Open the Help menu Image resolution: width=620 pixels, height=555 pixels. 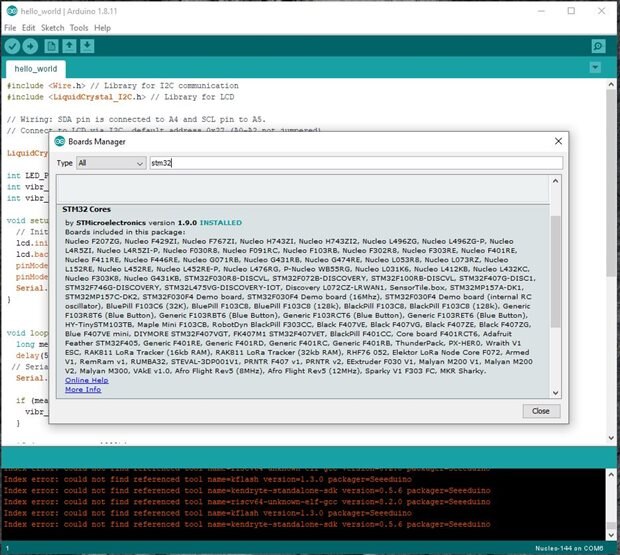pyautogui.click(x=103, y=28)
